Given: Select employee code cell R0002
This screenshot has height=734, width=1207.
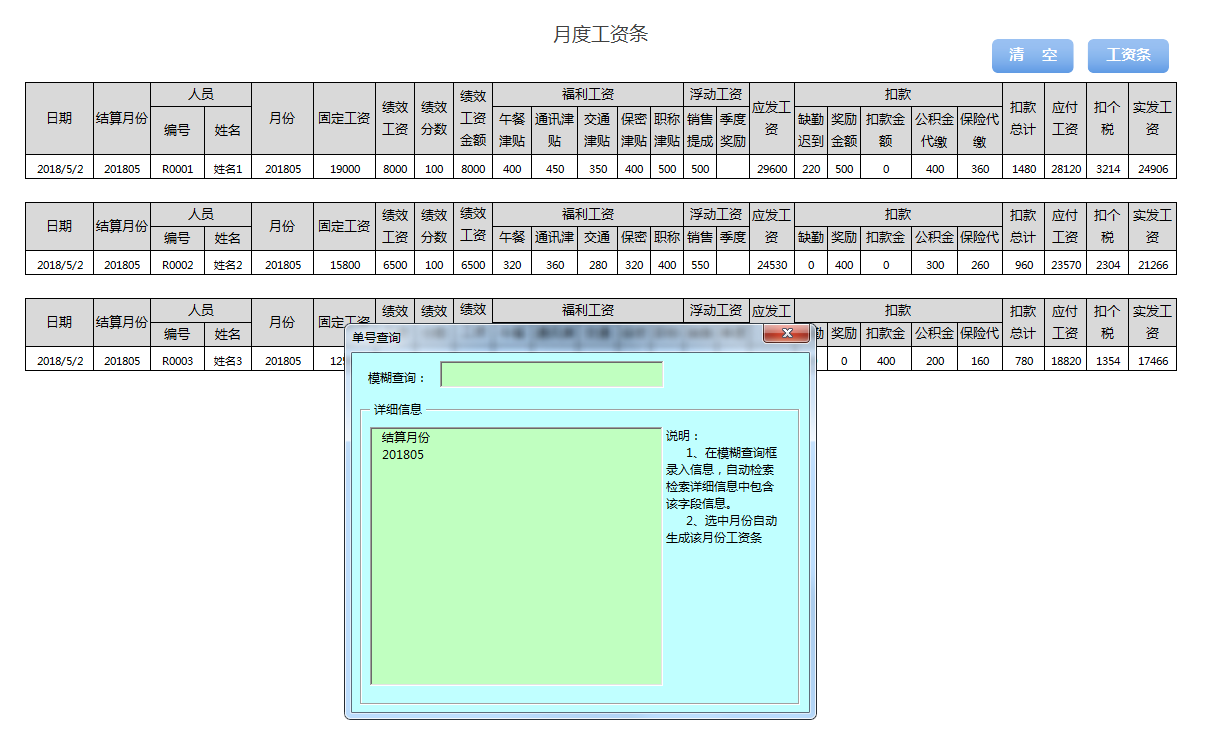Looking at the screenshot, I should tap(177, 264).
